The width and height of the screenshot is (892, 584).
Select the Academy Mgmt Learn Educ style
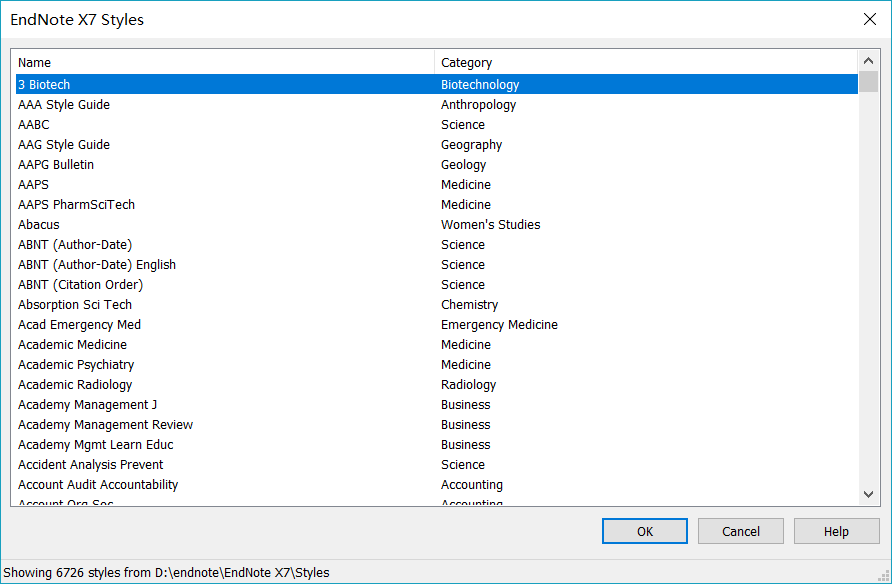click(x=436, y=444)
